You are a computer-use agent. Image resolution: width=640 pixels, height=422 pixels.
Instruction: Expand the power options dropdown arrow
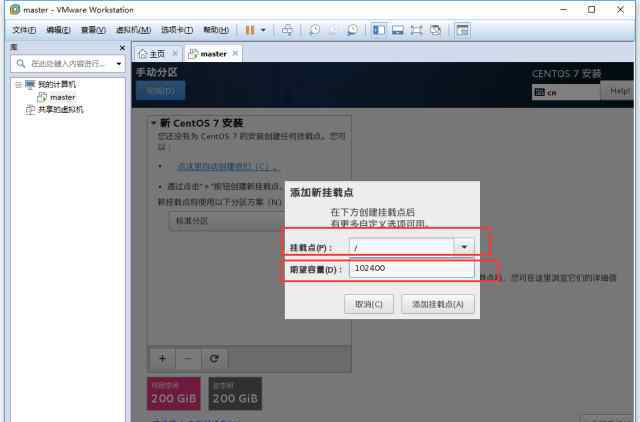(263, 30)
